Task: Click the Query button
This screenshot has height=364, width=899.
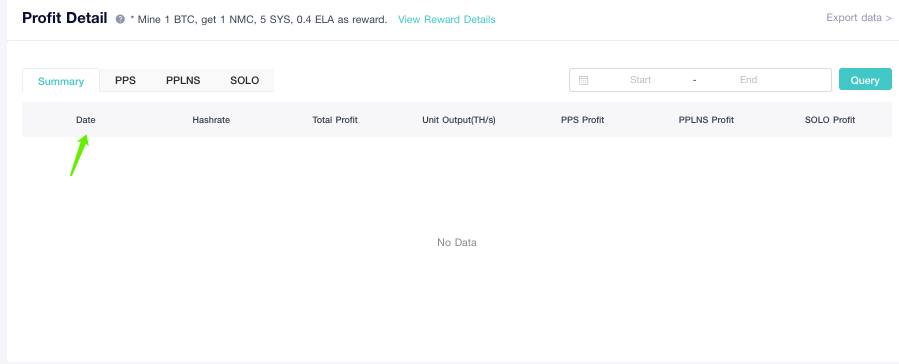Action: (x=865, y=80)
